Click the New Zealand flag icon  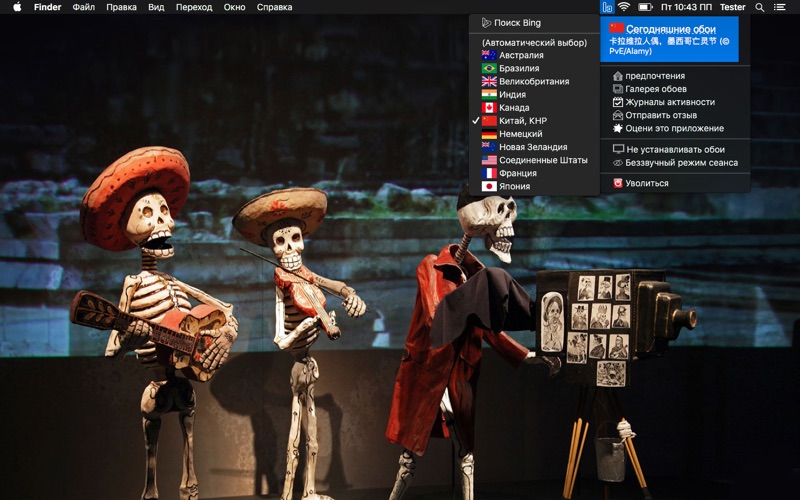pos(489,147)
